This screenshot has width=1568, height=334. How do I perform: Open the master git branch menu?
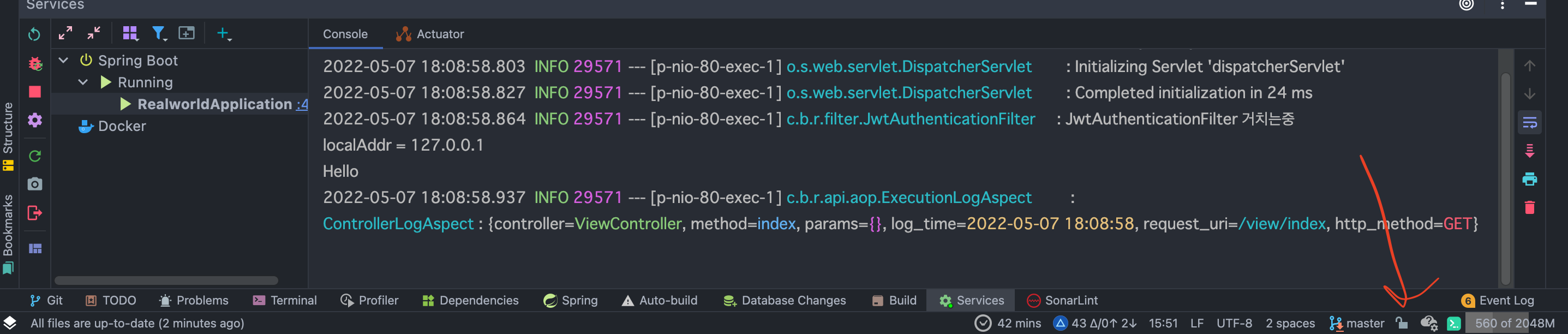pyautogui.click(x=1357, y=323)
